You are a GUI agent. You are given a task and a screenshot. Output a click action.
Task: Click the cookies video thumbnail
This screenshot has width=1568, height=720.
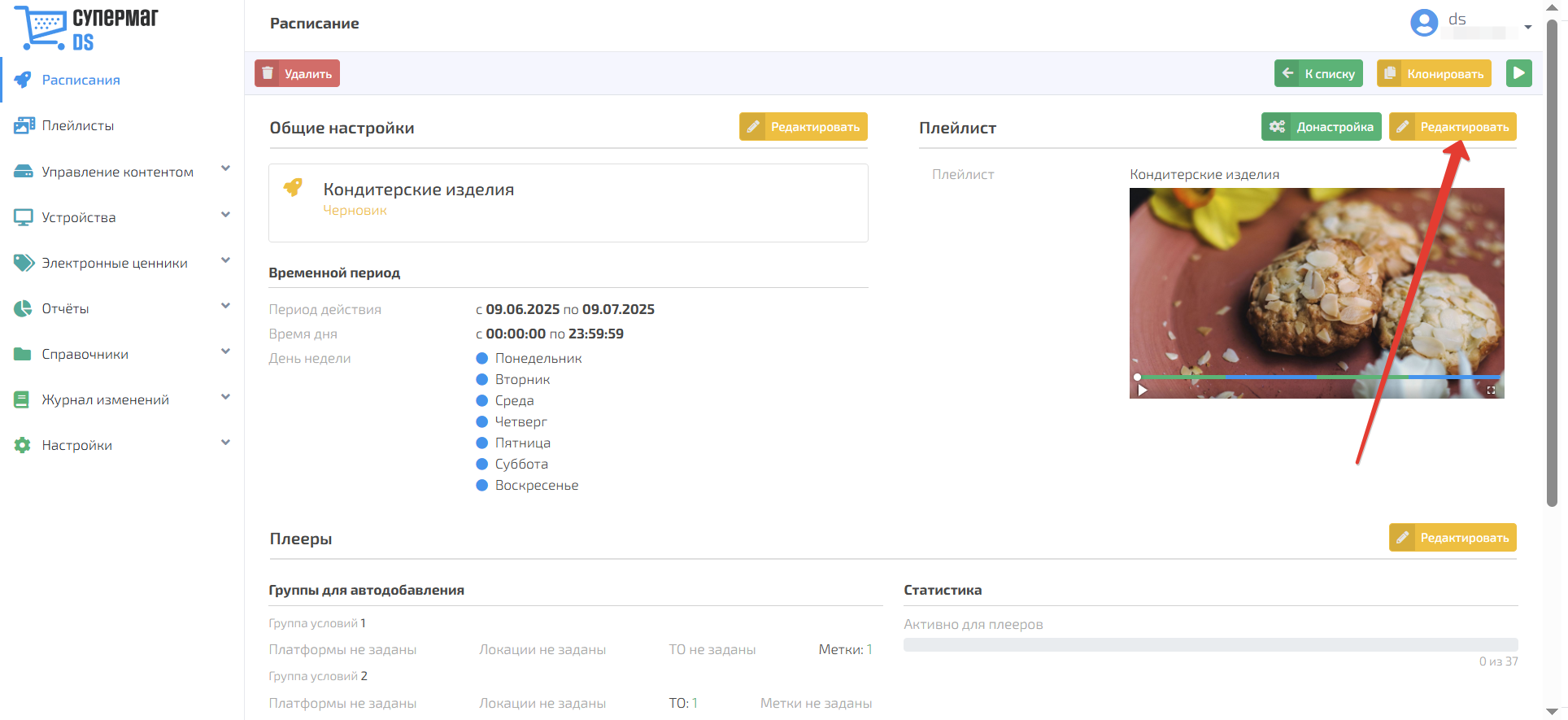pos(1317,293)
